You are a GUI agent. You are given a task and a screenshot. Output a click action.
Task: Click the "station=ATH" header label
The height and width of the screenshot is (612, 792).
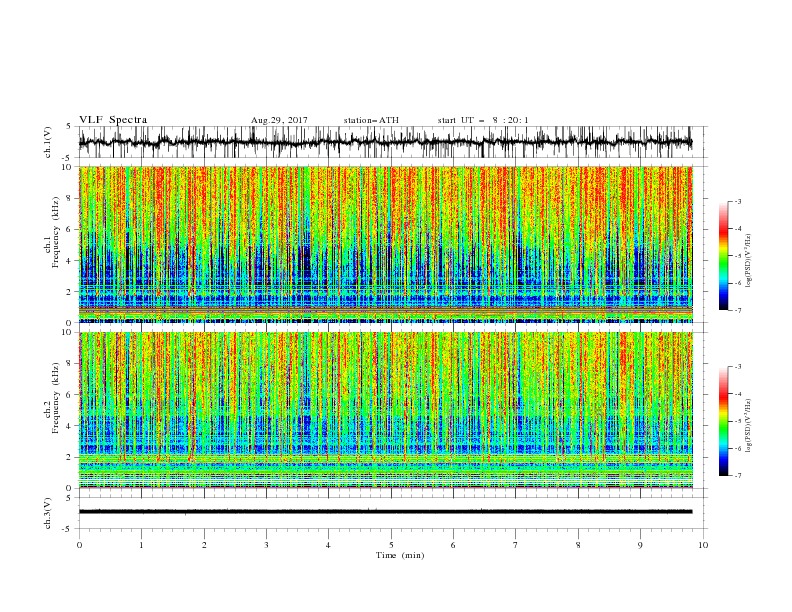point(371,120)
